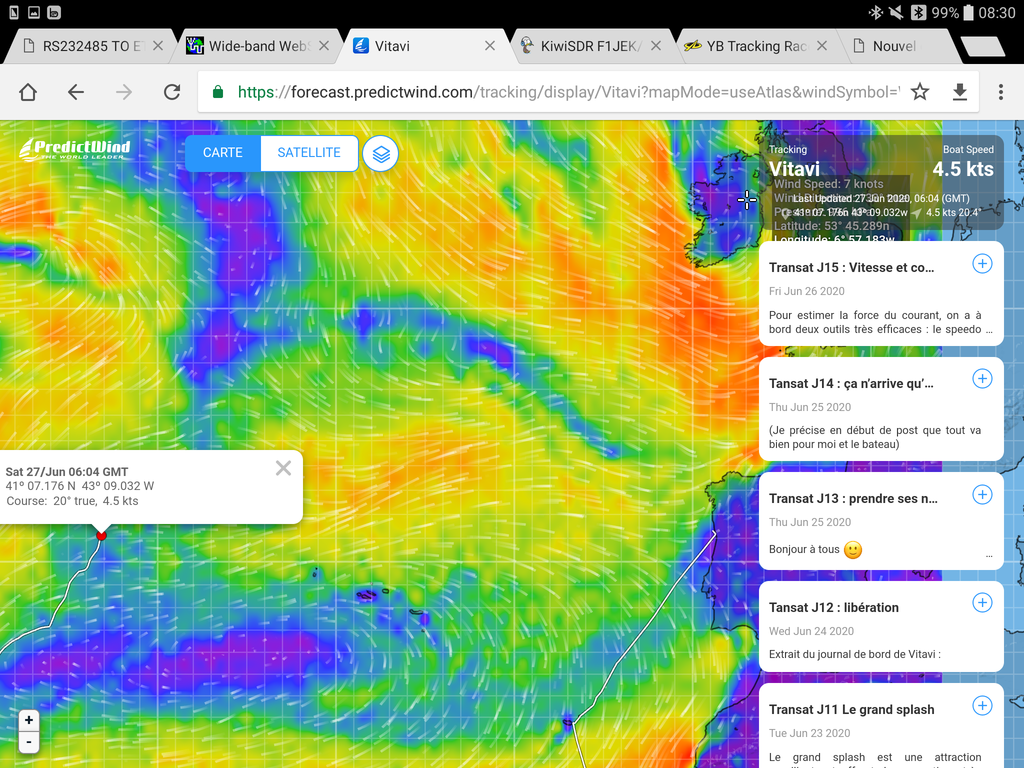The width and height of the screenshot is (1024, 768).
Task: Switch map to CARTE view
Action: click(223, 153)
